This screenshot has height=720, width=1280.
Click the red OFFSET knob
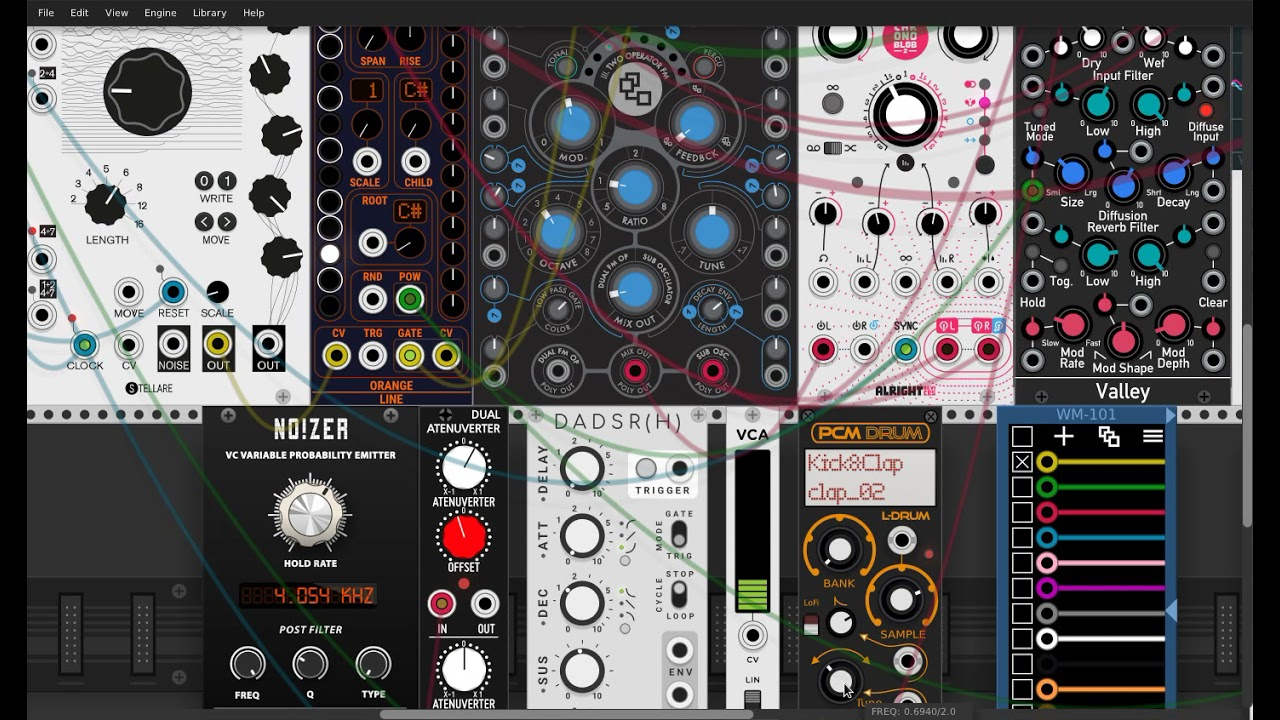coord(463,536)
